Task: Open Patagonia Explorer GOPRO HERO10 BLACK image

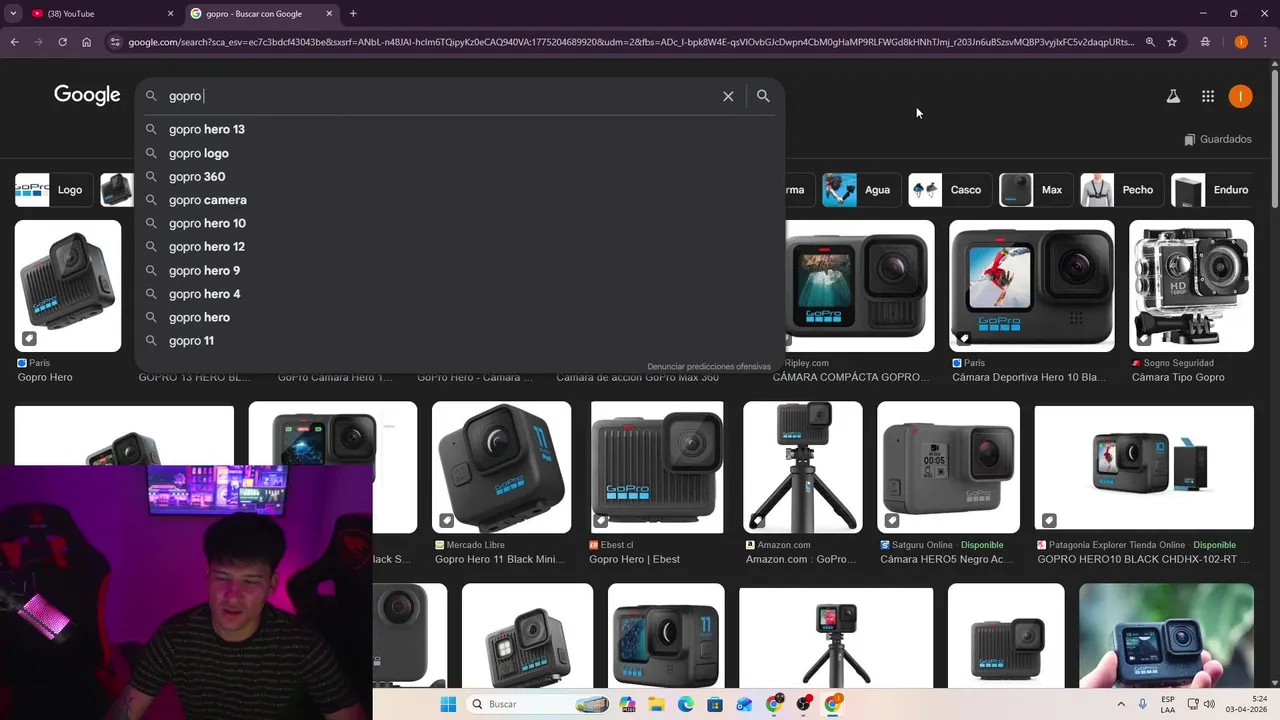Action: point(1144,467)
